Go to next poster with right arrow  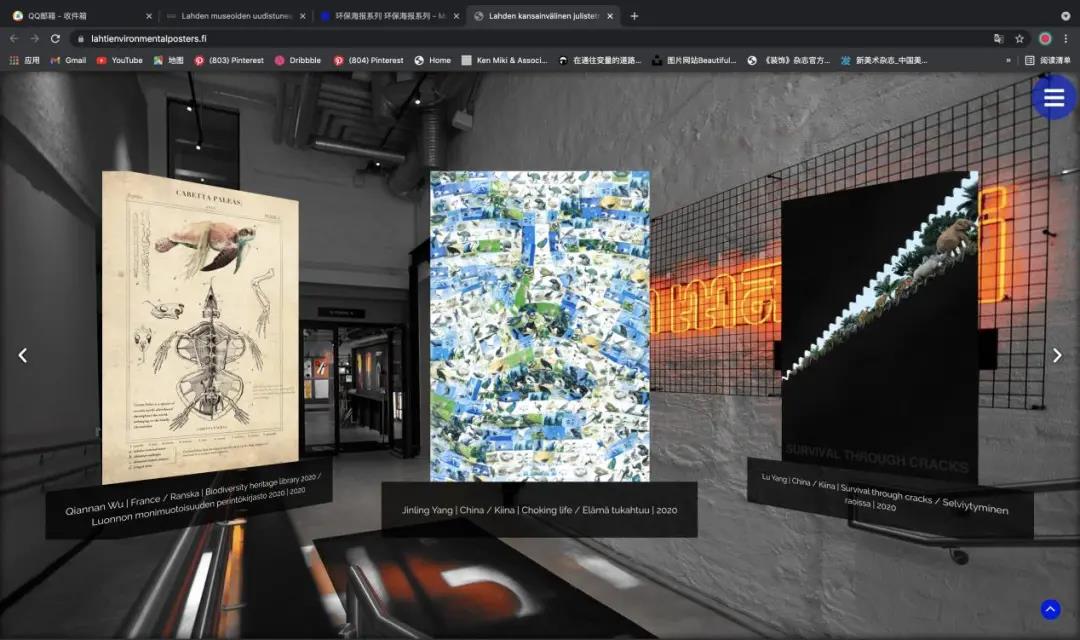(1057, 355)
